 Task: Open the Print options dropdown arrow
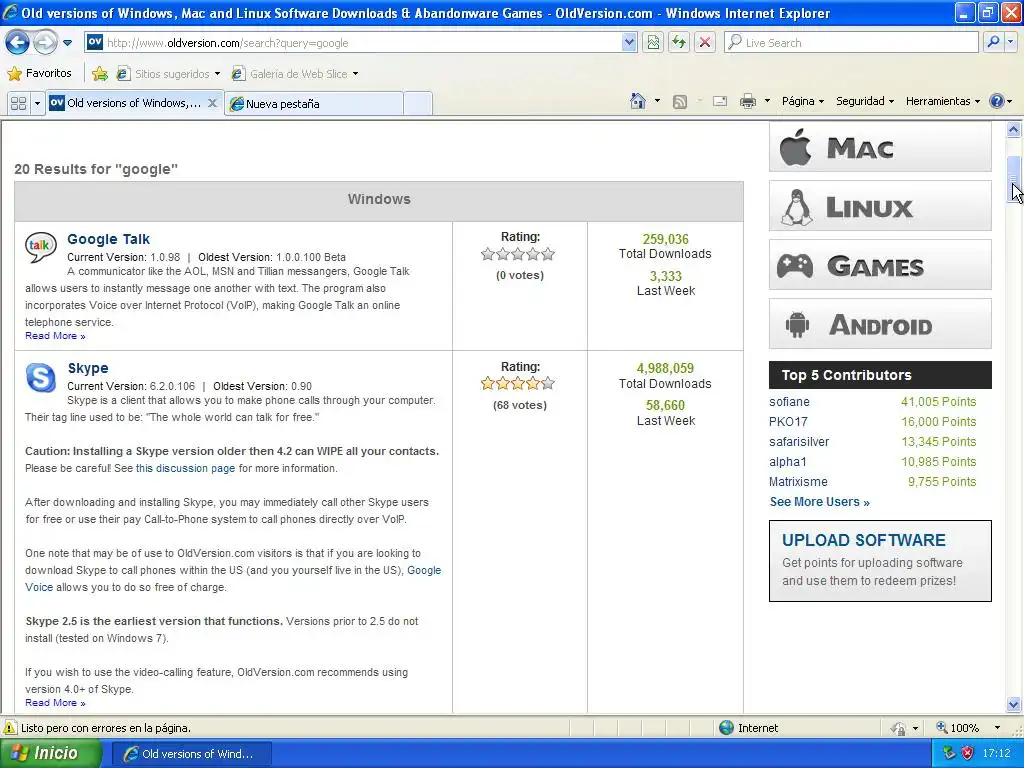pos(767,101)
